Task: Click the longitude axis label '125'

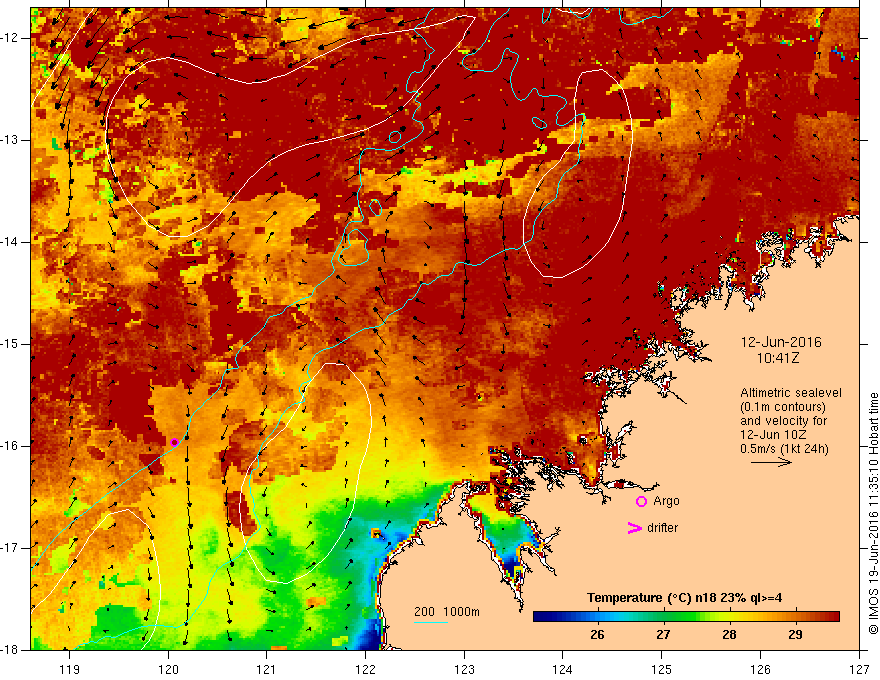Action: tap(662, 669)
